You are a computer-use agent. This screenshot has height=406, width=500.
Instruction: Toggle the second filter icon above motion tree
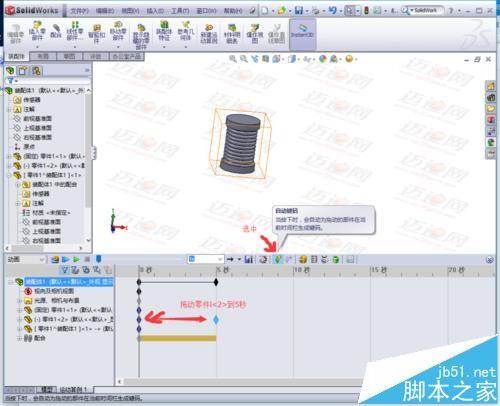click(75, 270)
